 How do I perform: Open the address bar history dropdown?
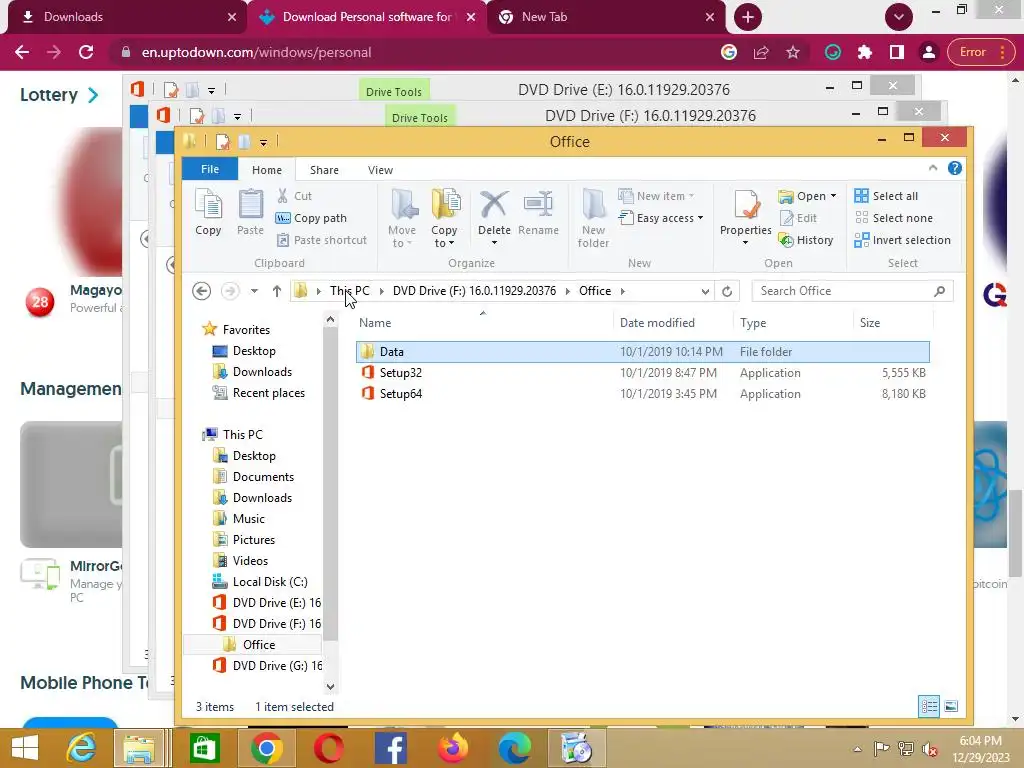[x=705, y=291]
